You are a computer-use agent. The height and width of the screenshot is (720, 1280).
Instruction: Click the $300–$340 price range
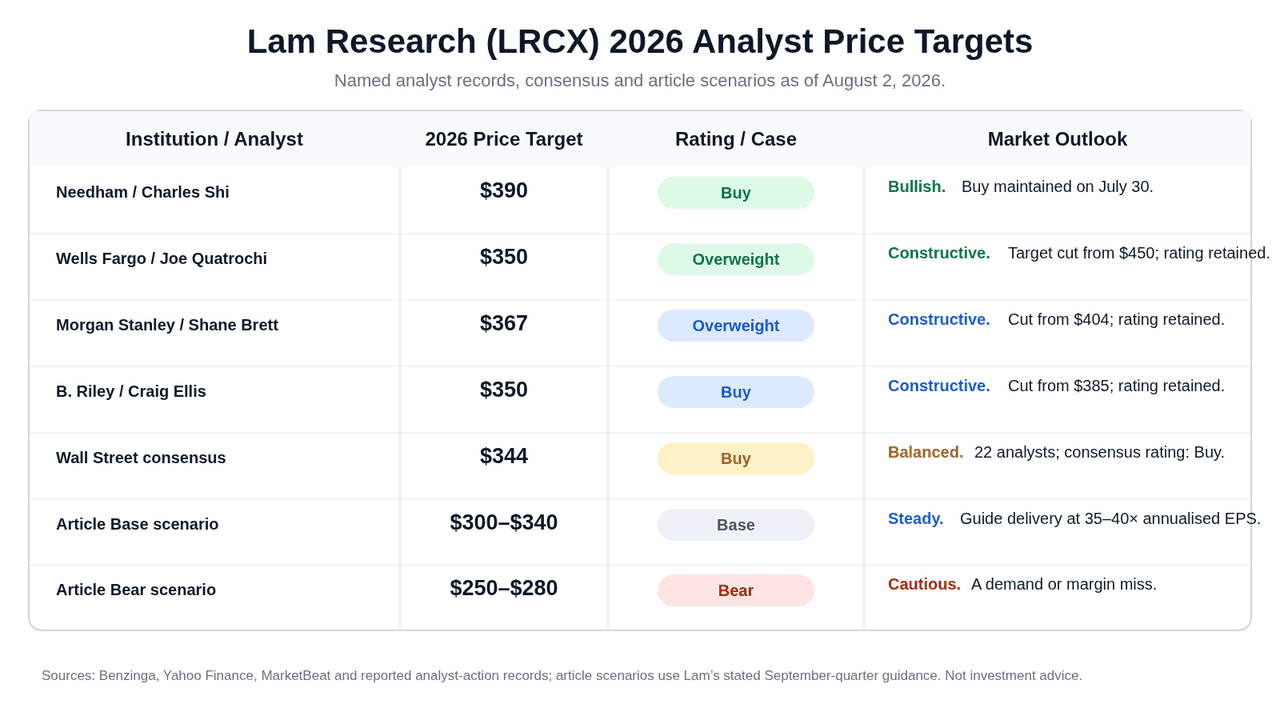pos(504,522)
